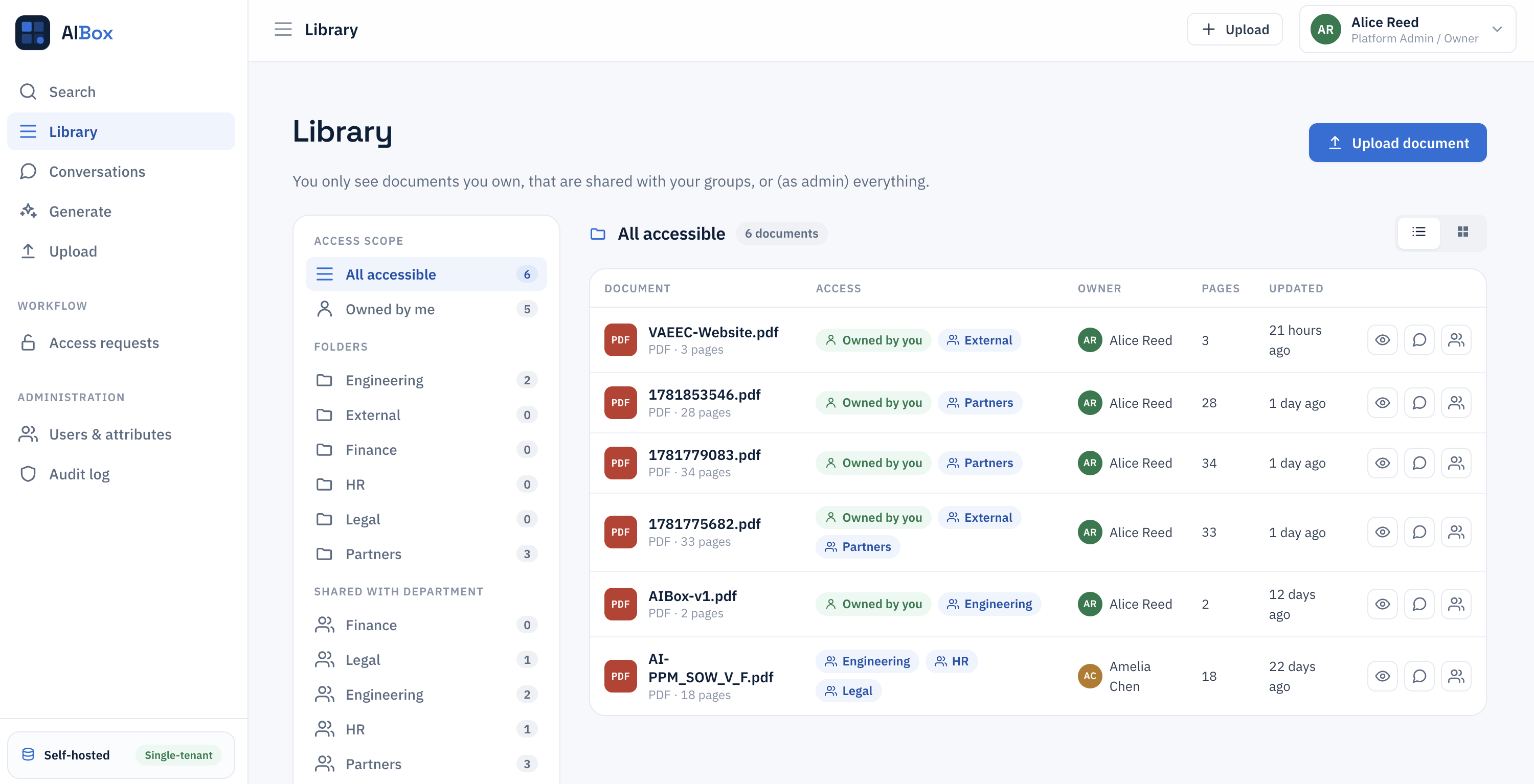1534x784 pixels.
Task: Click Engineering tag on AIBox-v1.pdf
Action: (x=989, y=604)
